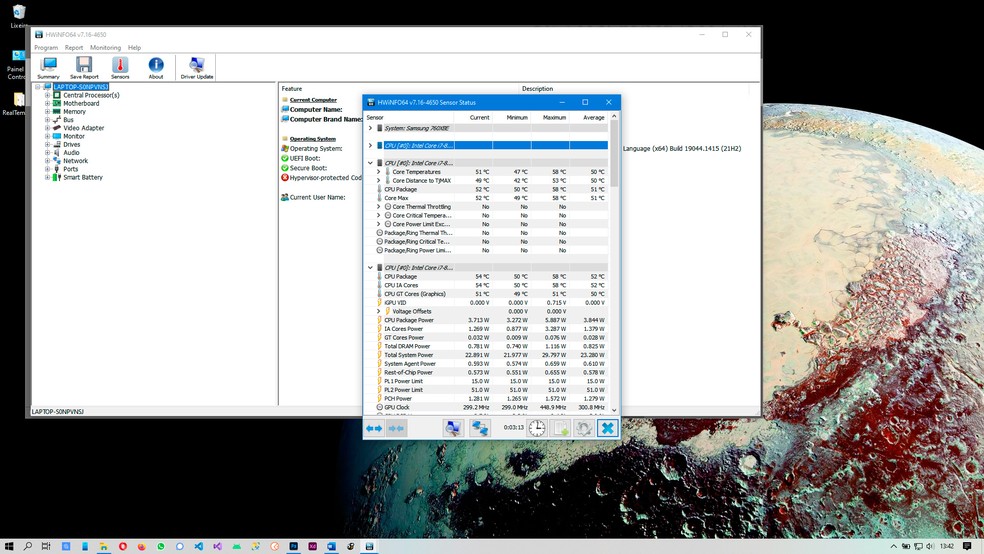Screen dimensions: 984x554
Task: Click the About toolbar icon
Action: tap(156, 67)
